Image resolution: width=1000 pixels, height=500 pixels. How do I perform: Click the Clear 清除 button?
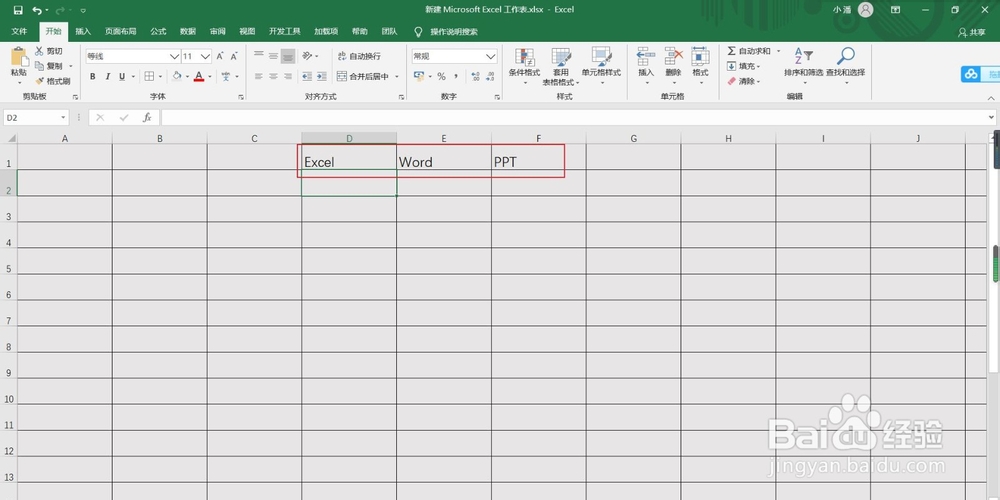(744, 81)
